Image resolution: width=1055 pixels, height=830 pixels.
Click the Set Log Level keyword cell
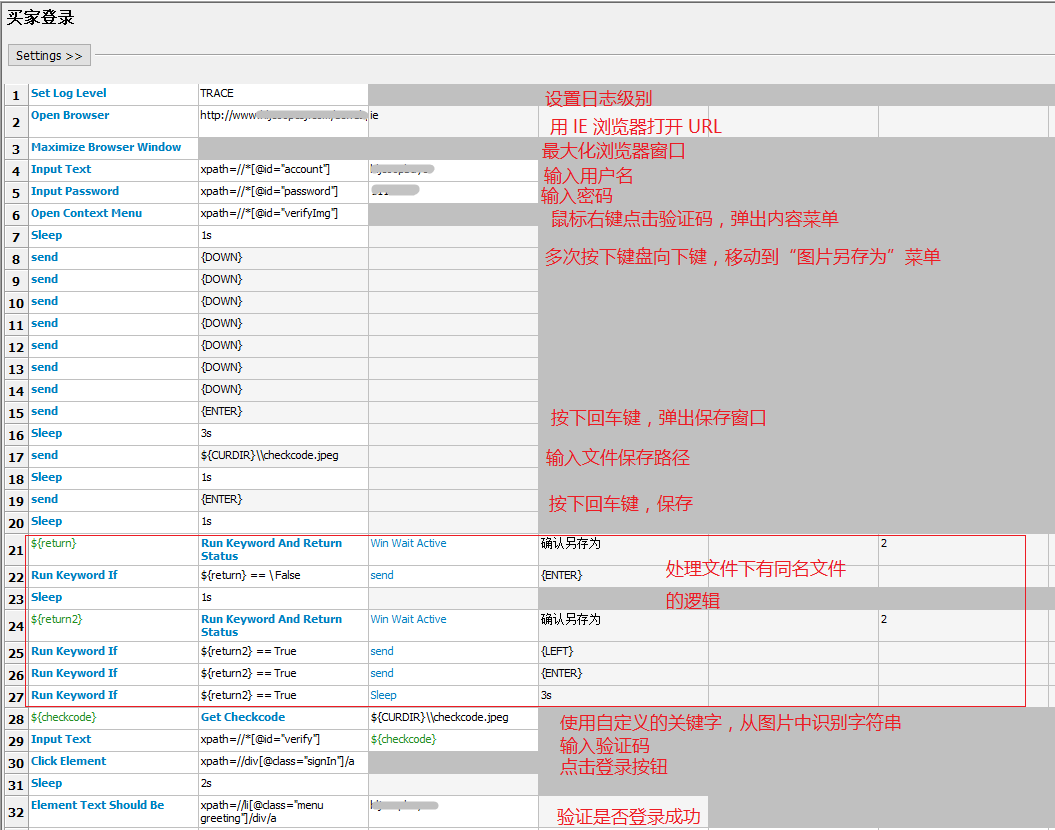tap(113, 93)
